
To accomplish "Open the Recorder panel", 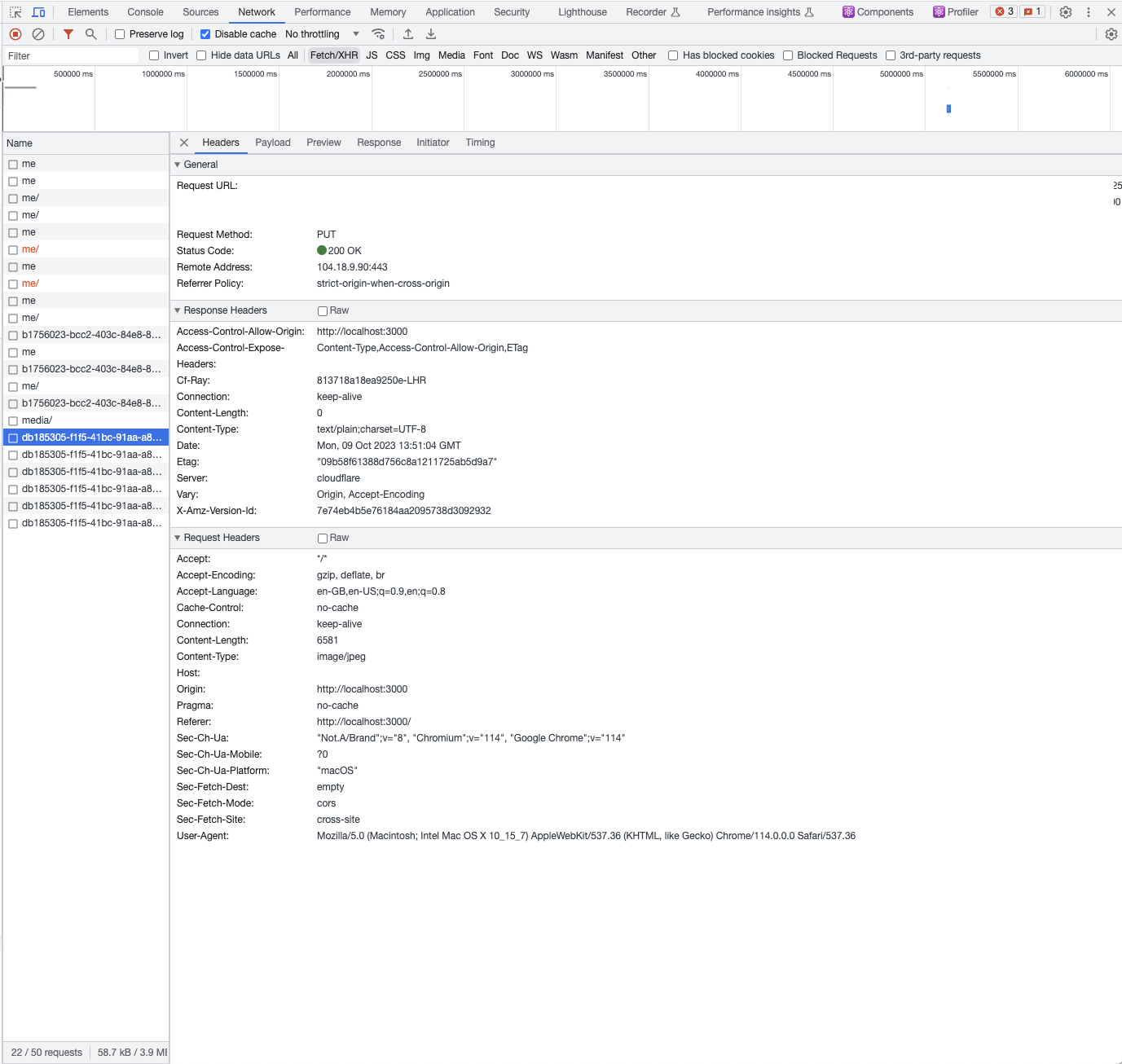I will point(653,12).
